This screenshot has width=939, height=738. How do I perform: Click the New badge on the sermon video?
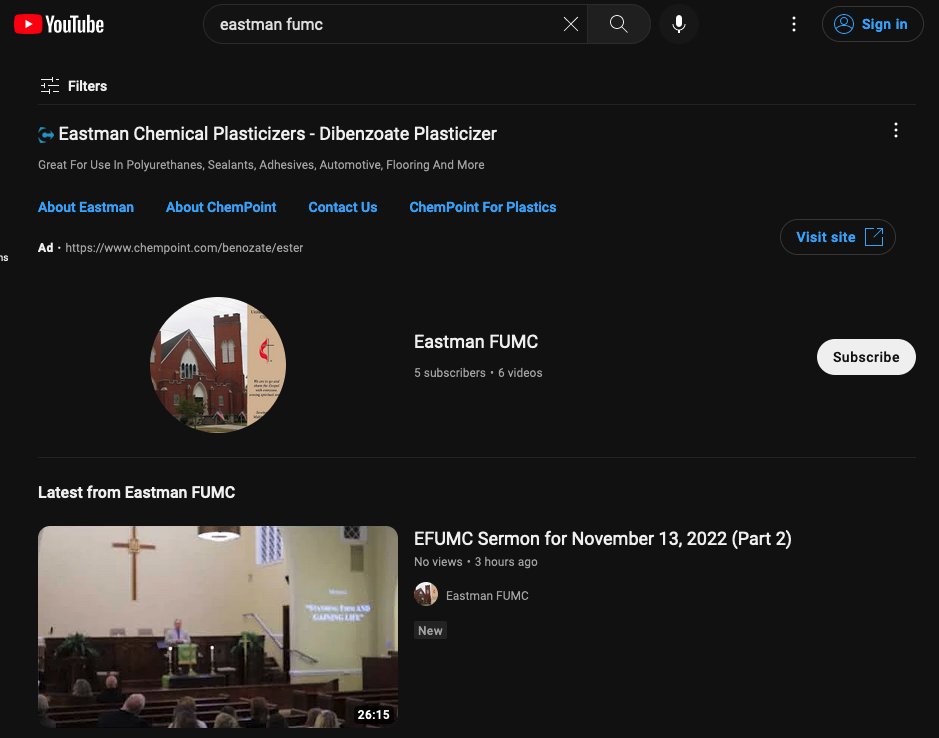click(x=430, y=630)
